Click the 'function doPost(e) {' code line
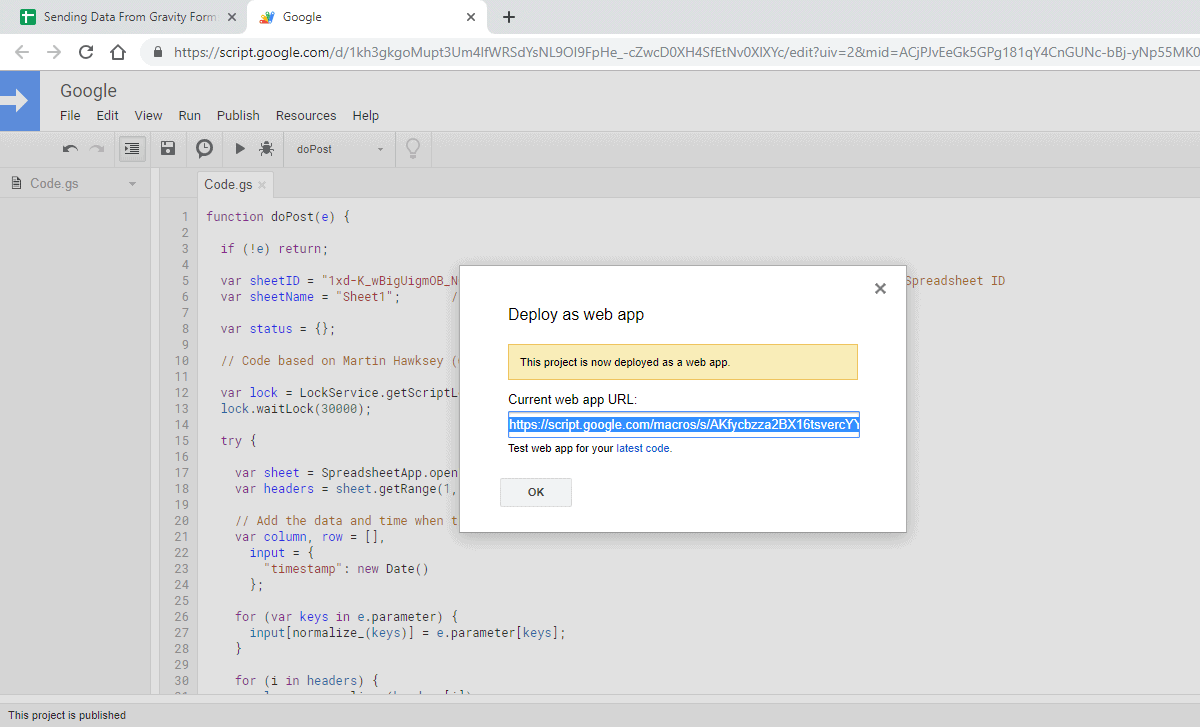Image resolution: width=1200 pixels, height=727 pixels. [278, 216]
